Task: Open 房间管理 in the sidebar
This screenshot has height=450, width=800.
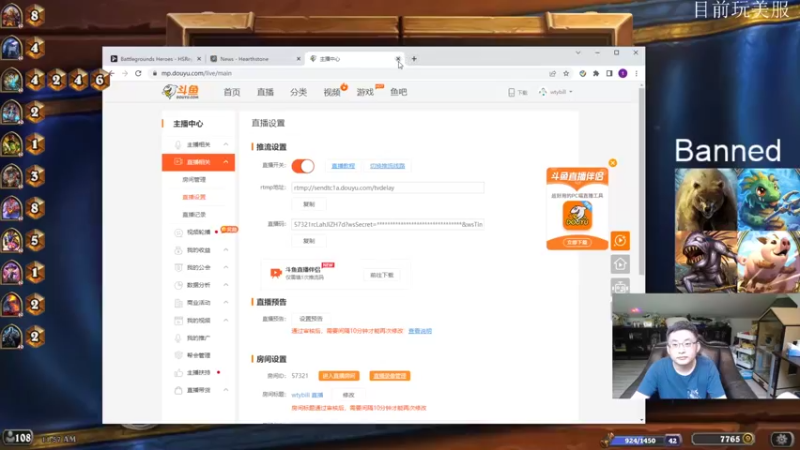Action: pyautogui.click(x=194, y=180)
